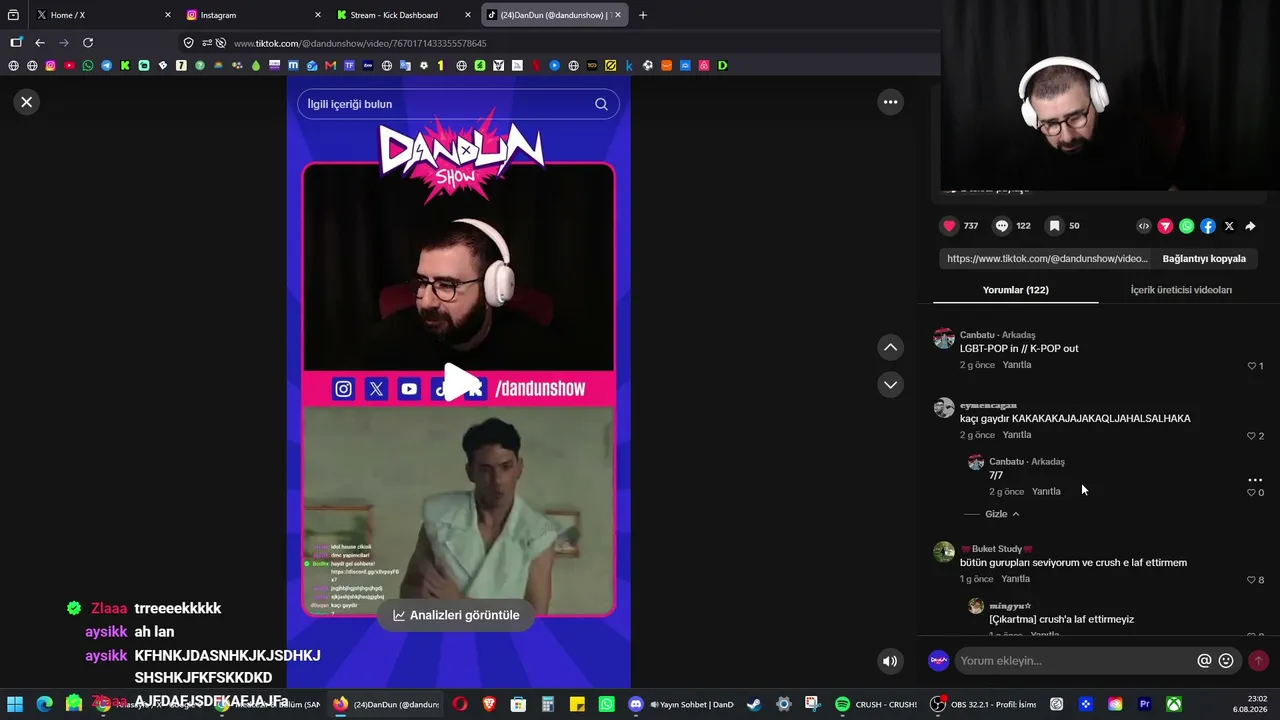Click the İlgili içeriği bulun search field

(458, 104)
